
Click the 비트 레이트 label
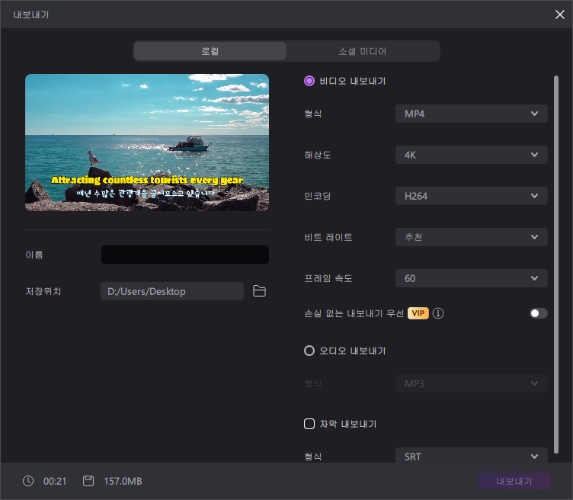(x=328, y=237)
